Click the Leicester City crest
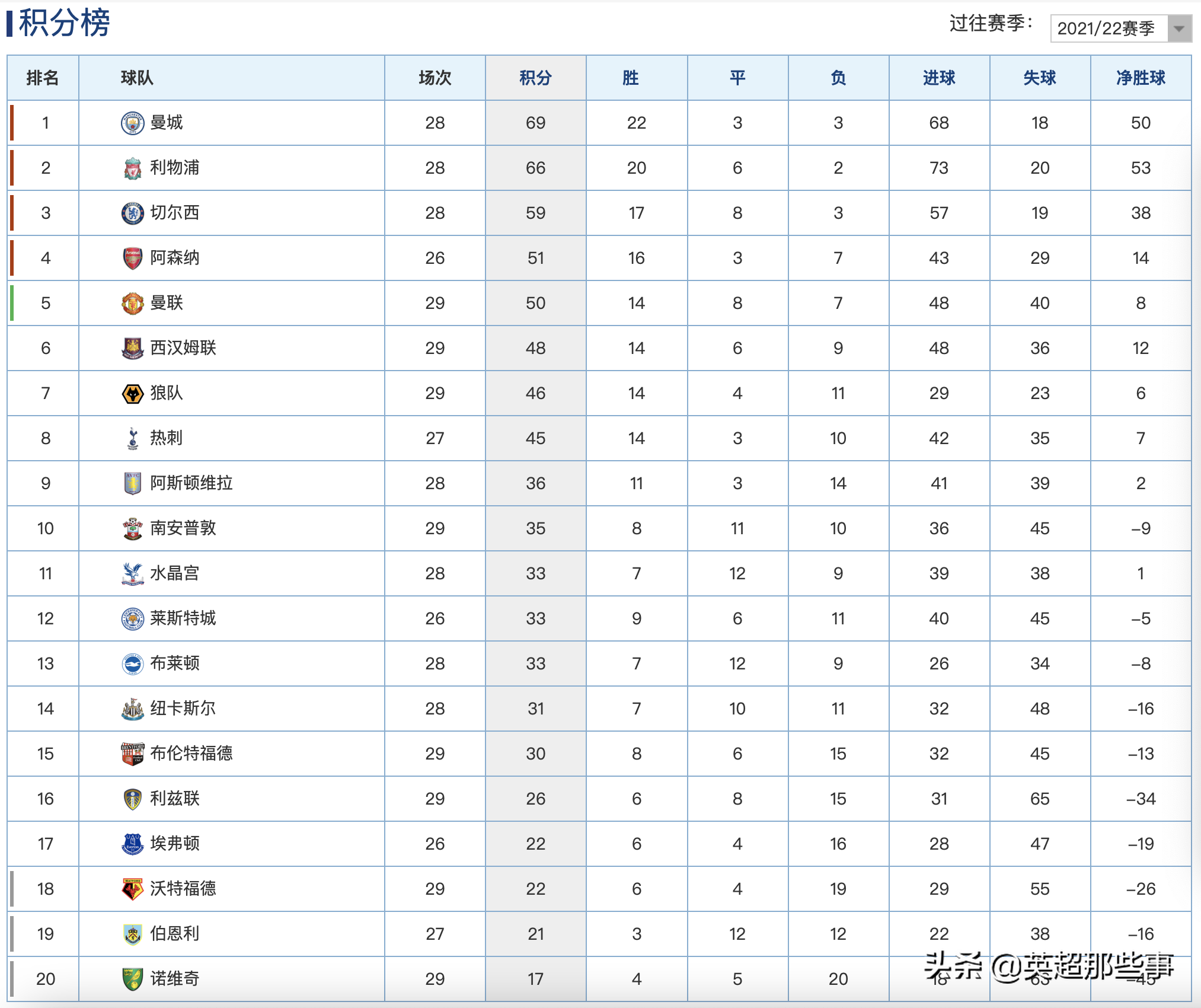Viewport: 1201px width, 1008px height. point(132,619)
